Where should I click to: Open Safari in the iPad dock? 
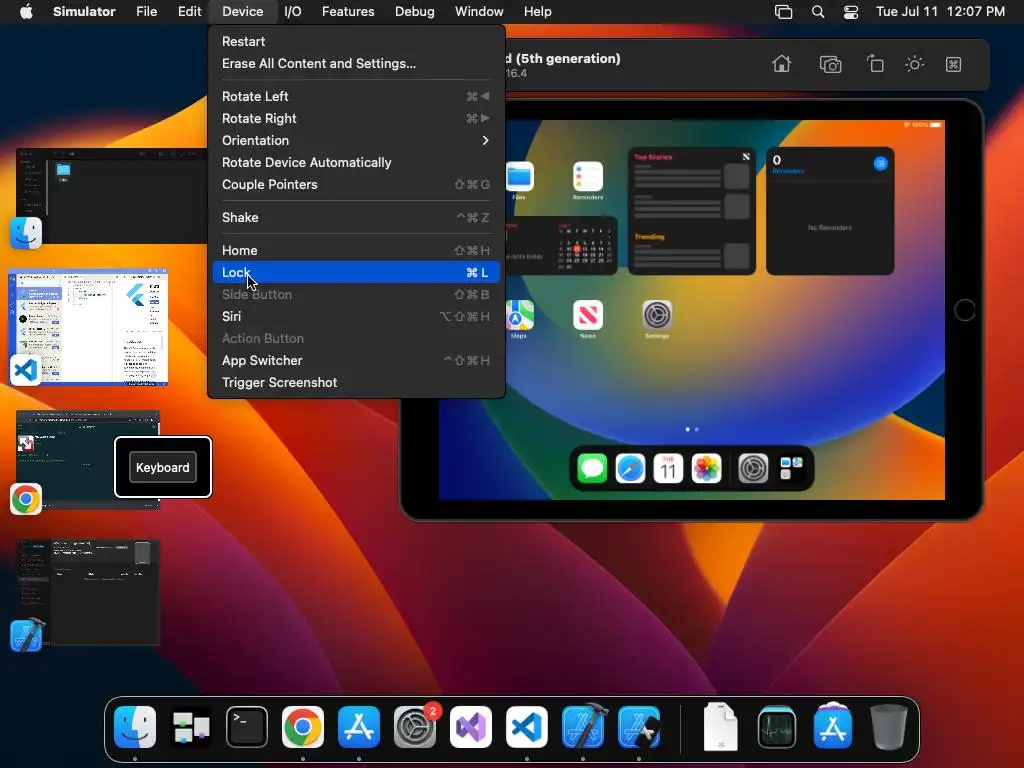pos(630,468)
